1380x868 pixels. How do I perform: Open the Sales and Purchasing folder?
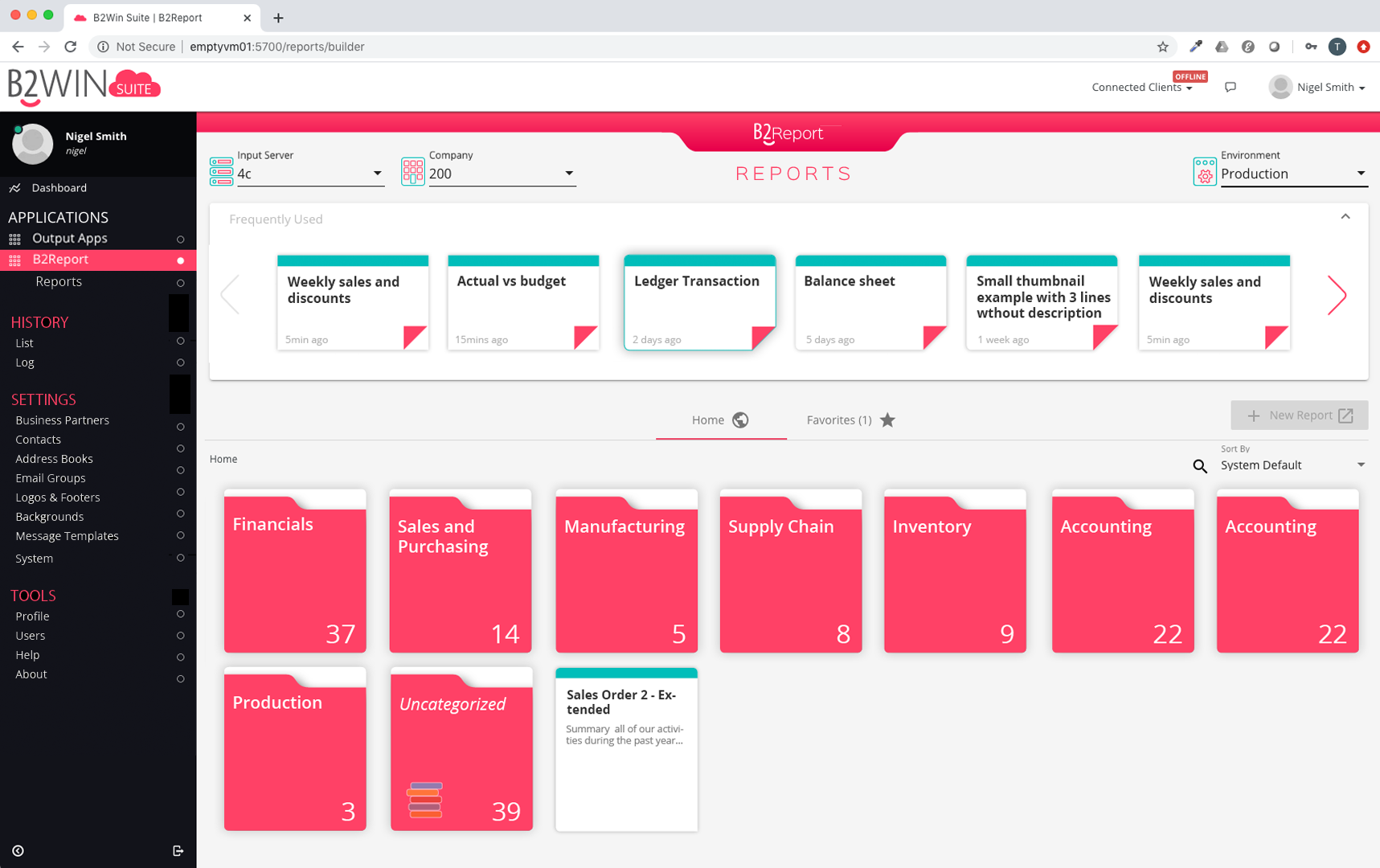pyautogui.click(x=461, y=571)
